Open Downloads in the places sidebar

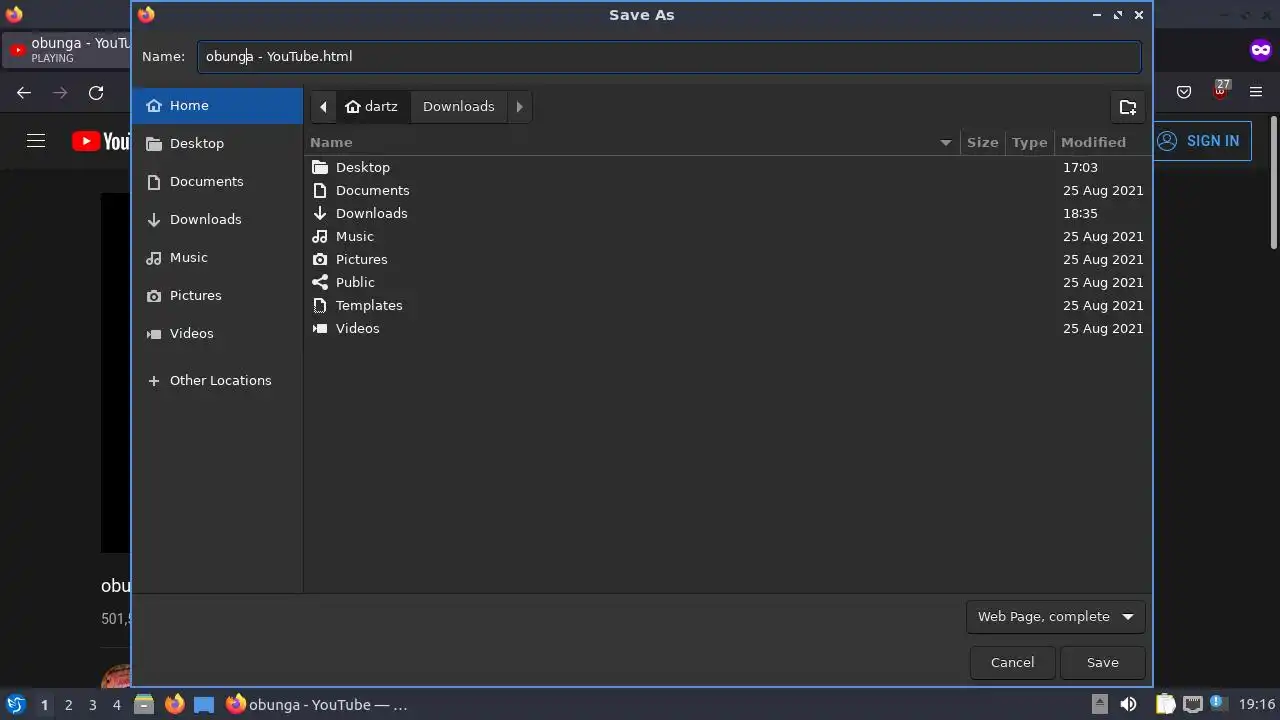(x=217, y=219)
